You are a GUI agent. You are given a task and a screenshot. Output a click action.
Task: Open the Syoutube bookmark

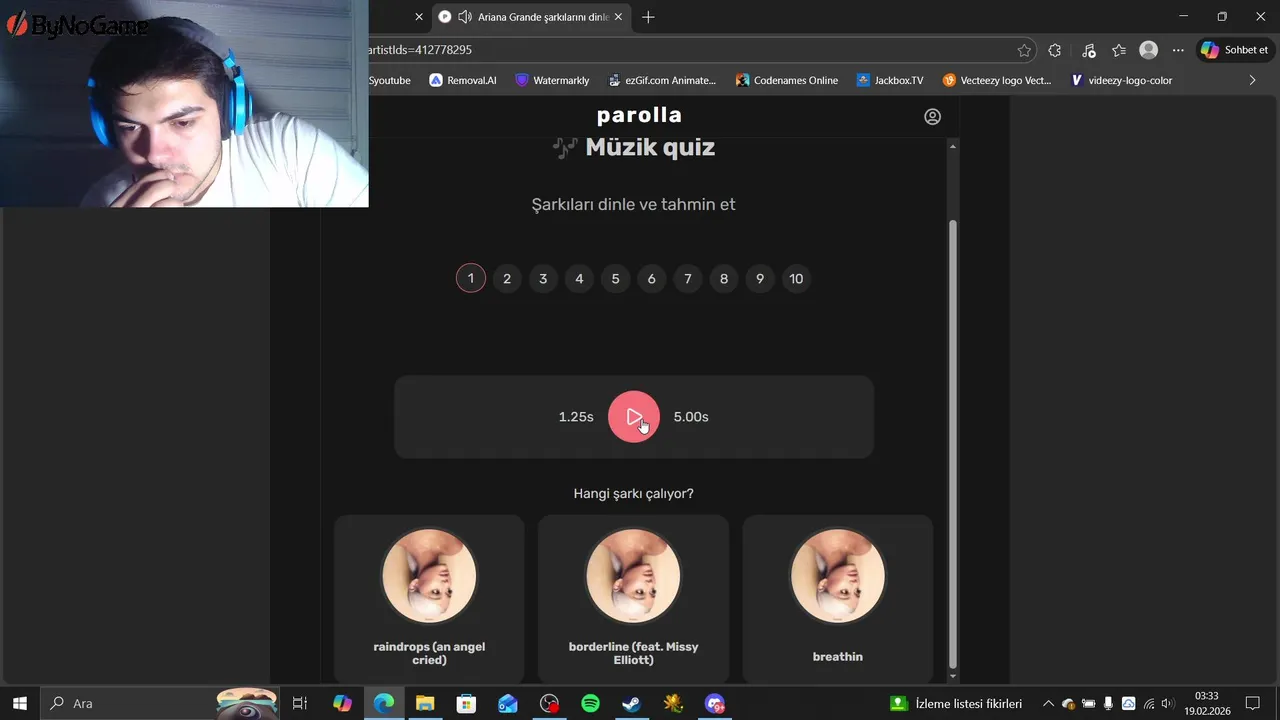click(x=389, y=80)
